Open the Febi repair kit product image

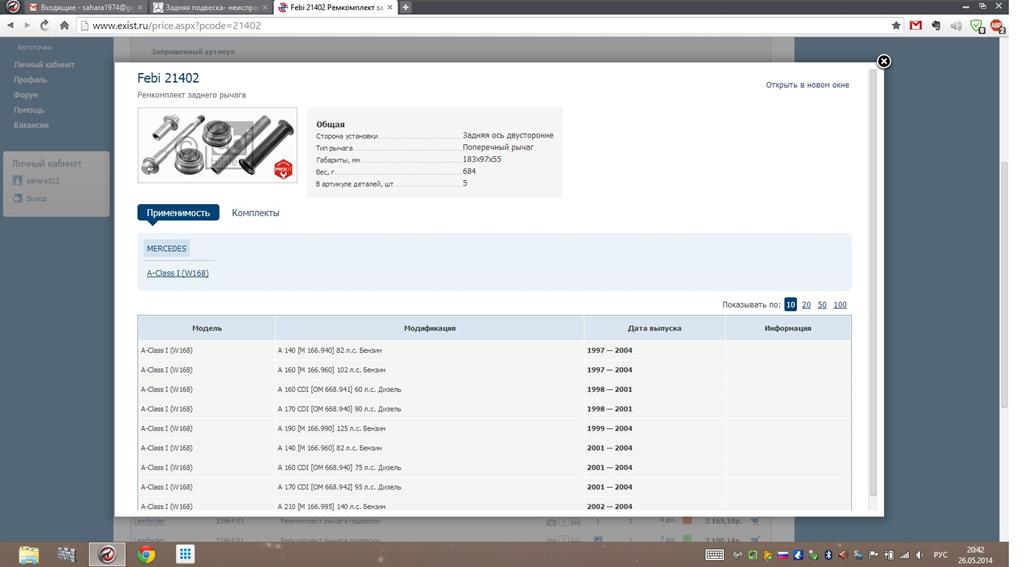click(x=217, y=145)
